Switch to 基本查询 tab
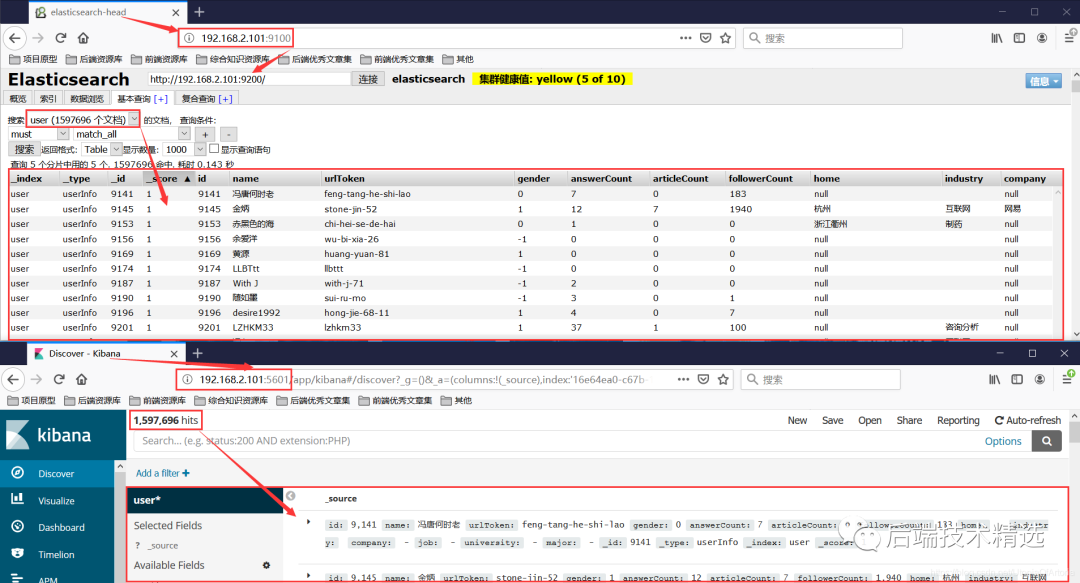 (x=143, y=99)
